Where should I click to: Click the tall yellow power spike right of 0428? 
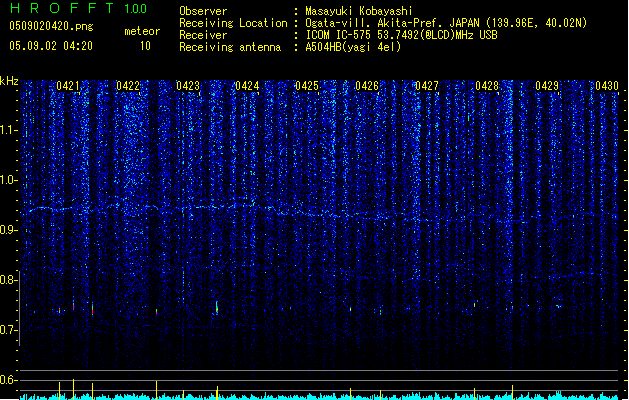(x=512, y=392)
